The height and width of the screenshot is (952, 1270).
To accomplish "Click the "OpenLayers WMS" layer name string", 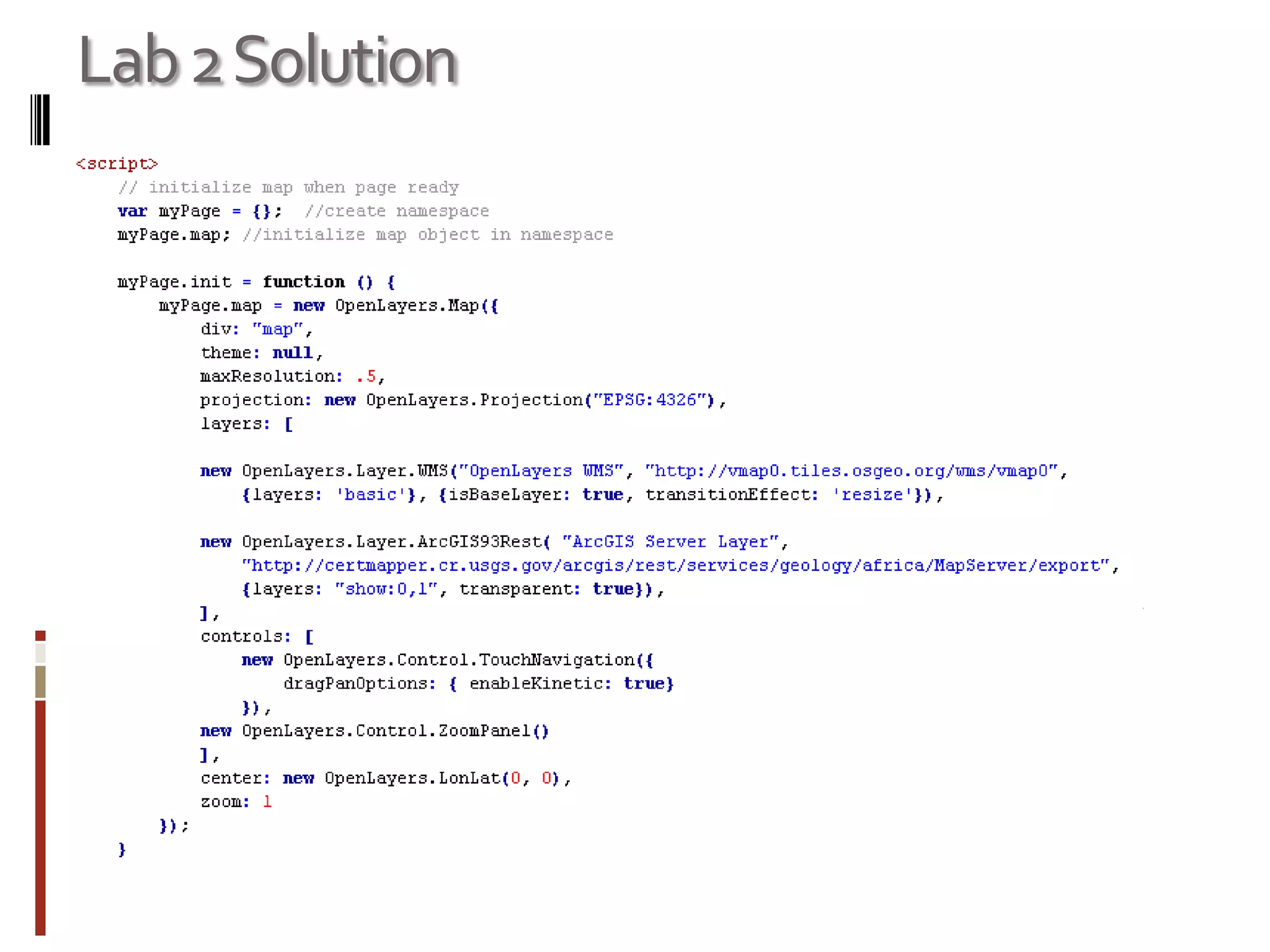I will 541,471.
